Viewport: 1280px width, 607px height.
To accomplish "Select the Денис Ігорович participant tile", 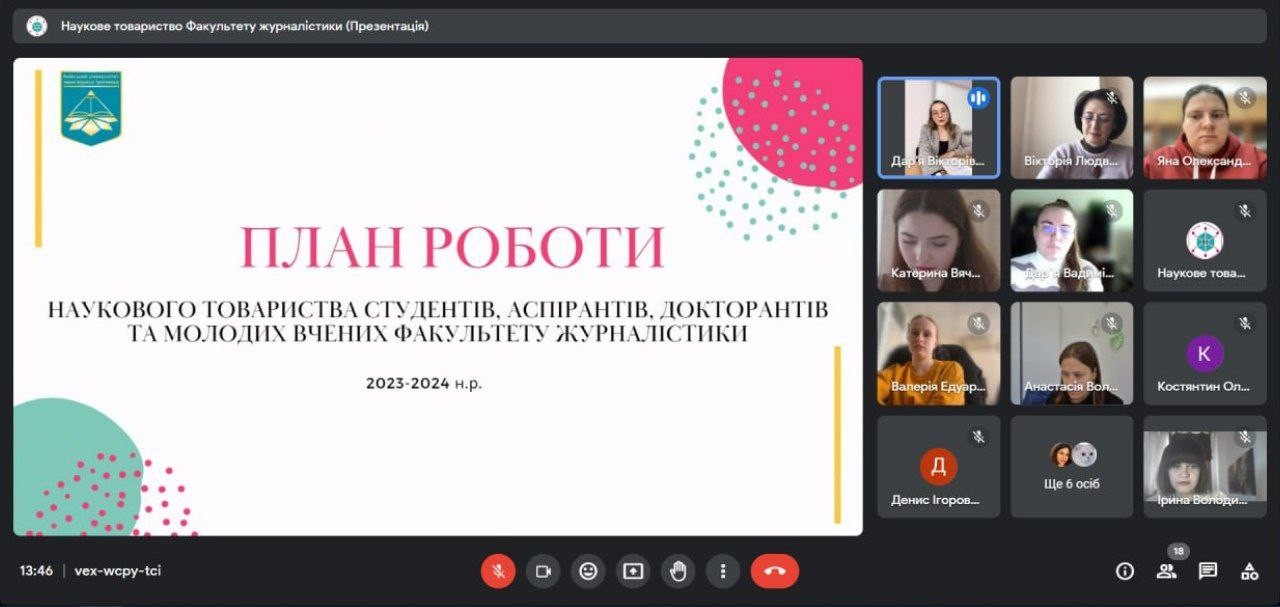I will (x=938, y=466).
